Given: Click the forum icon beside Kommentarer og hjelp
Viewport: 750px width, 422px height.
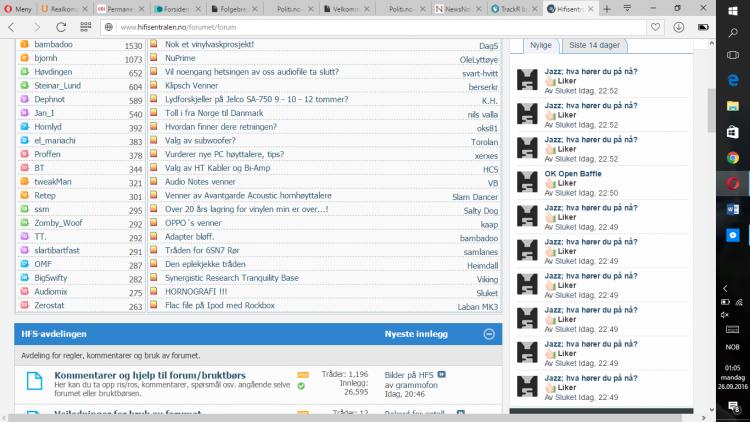Looking at the screenshot, I should (34, 381).
